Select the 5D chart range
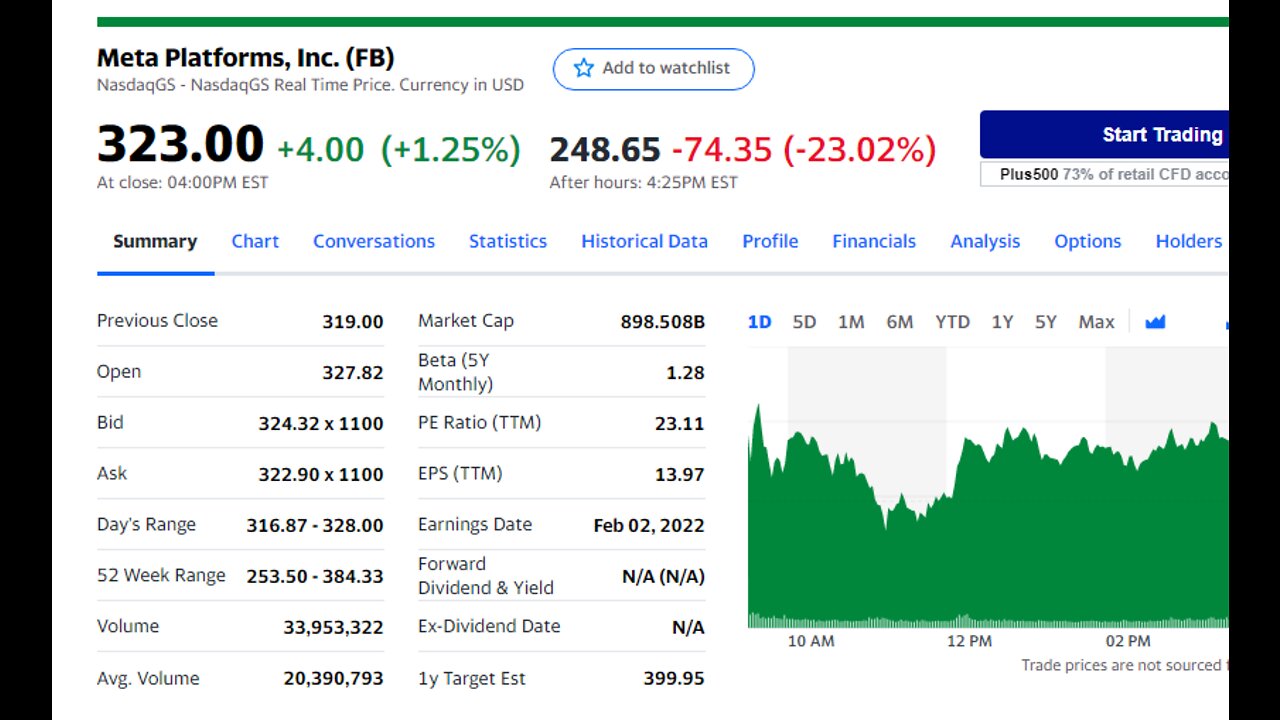Screen dimensions: 1280x720 click(804, 322)
